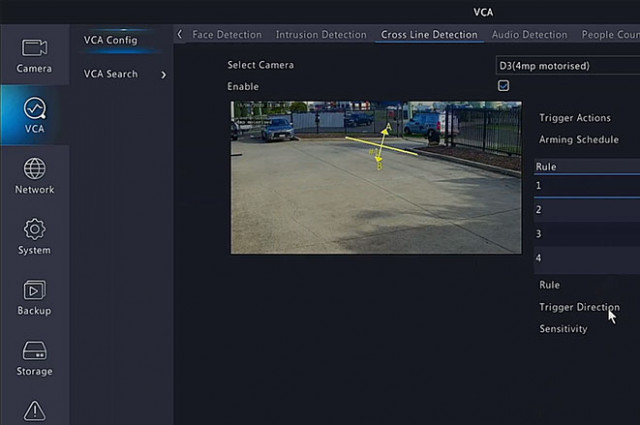
Task: Select VCA Config menu item
Action: click(x=110, y=40)
